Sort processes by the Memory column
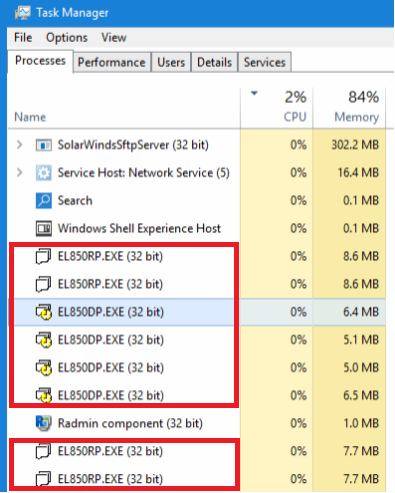Image resolution: width=395 pixels, height=493 pixels. click(x=349, y=108)
